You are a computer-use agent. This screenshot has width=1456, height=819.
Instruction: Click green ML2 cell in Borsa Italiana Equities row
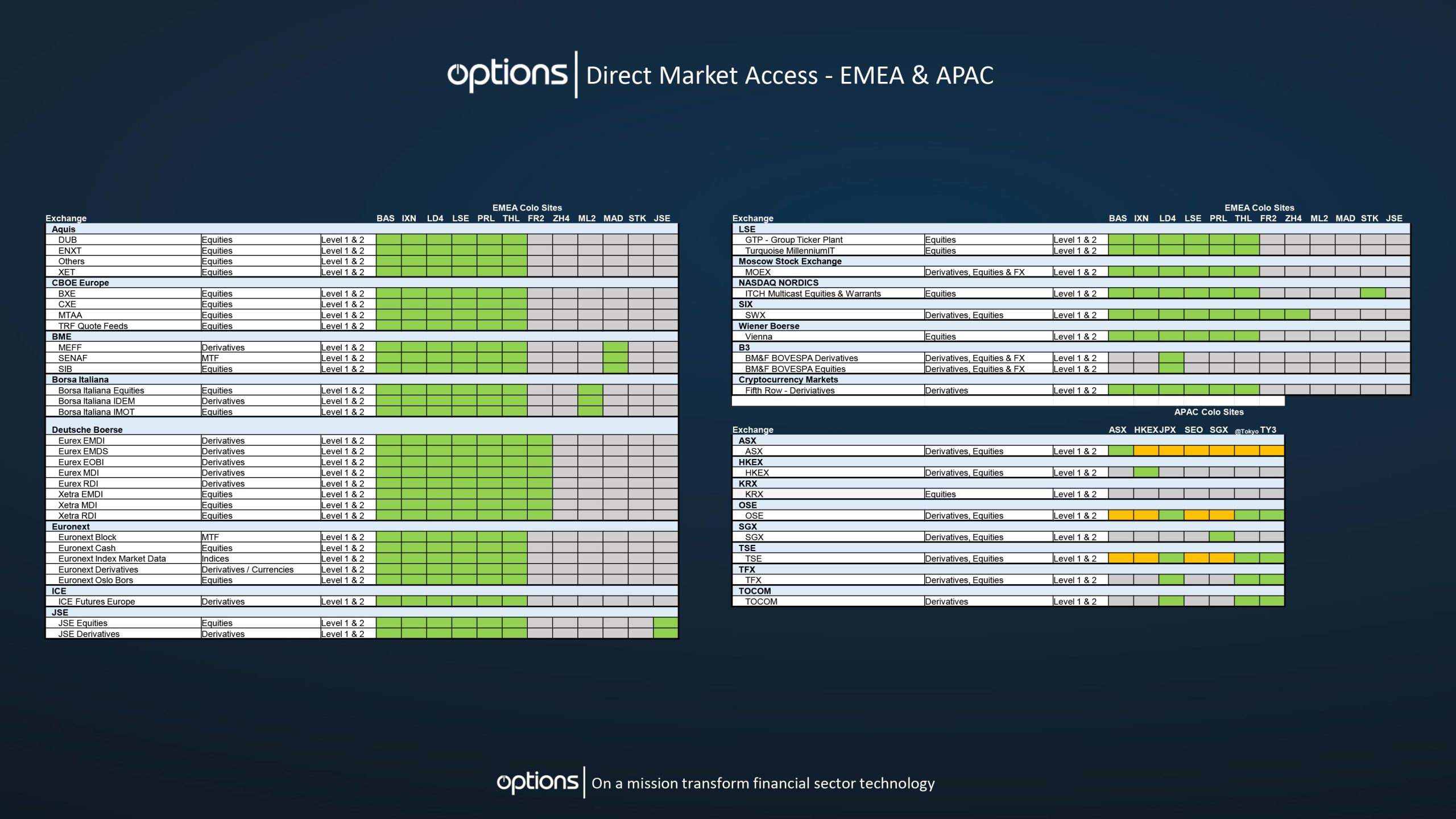coord(590,390)
